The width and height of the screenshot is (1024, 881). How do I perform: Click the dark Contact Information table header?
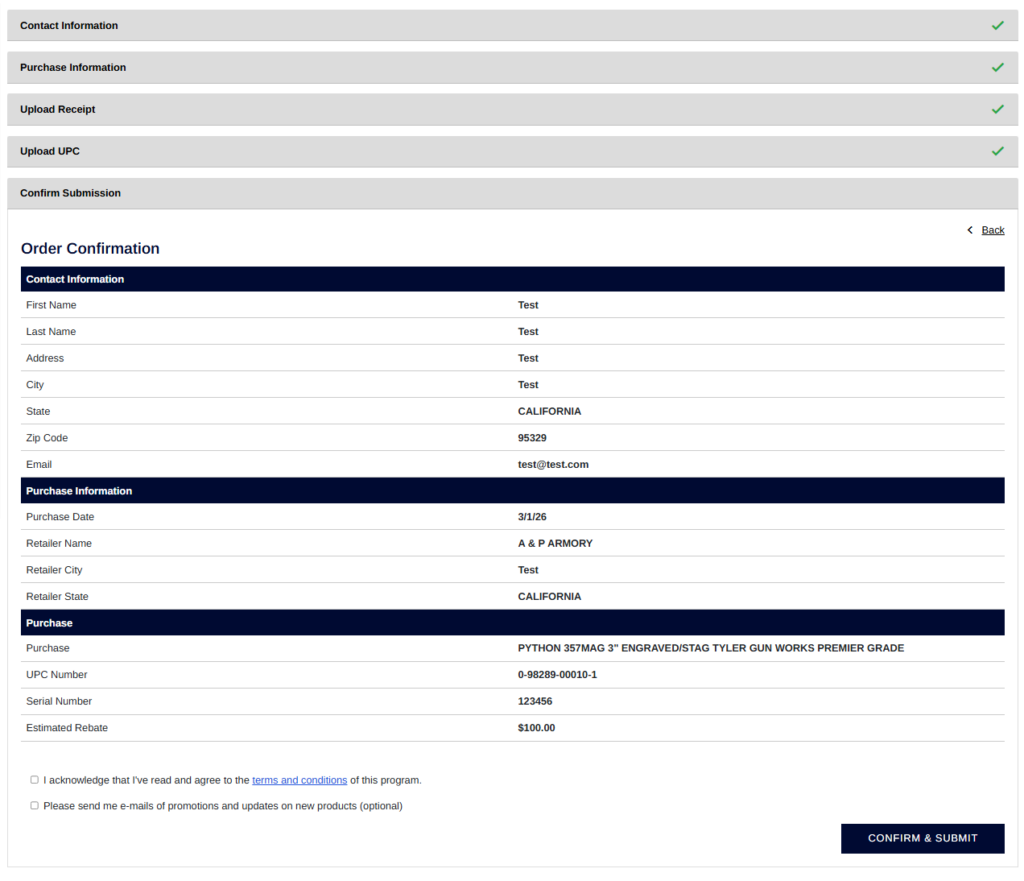tap(512, 279)
